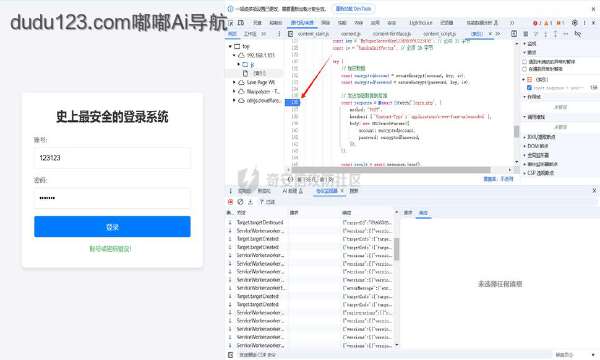Toggle the device toolbar icon

pos(241,23)
